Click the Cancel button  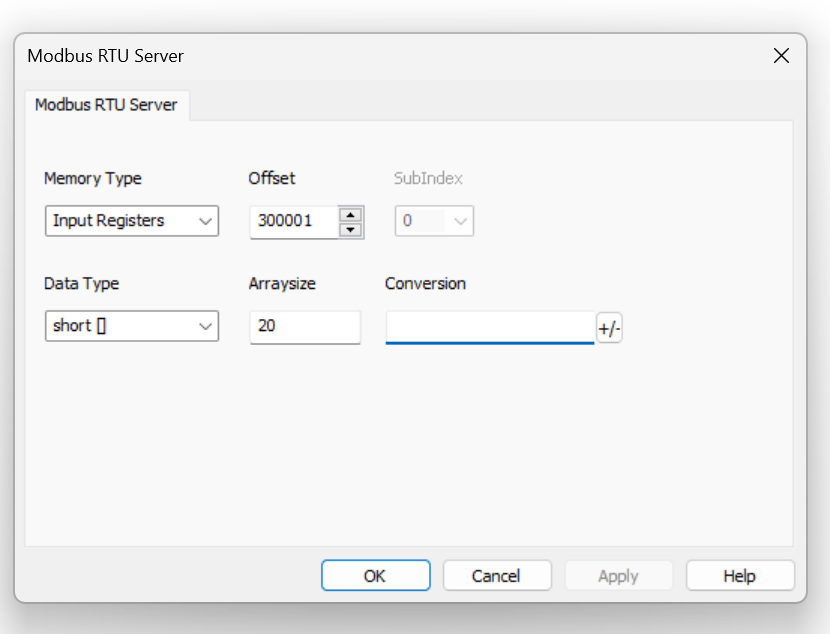coord(497,575)
